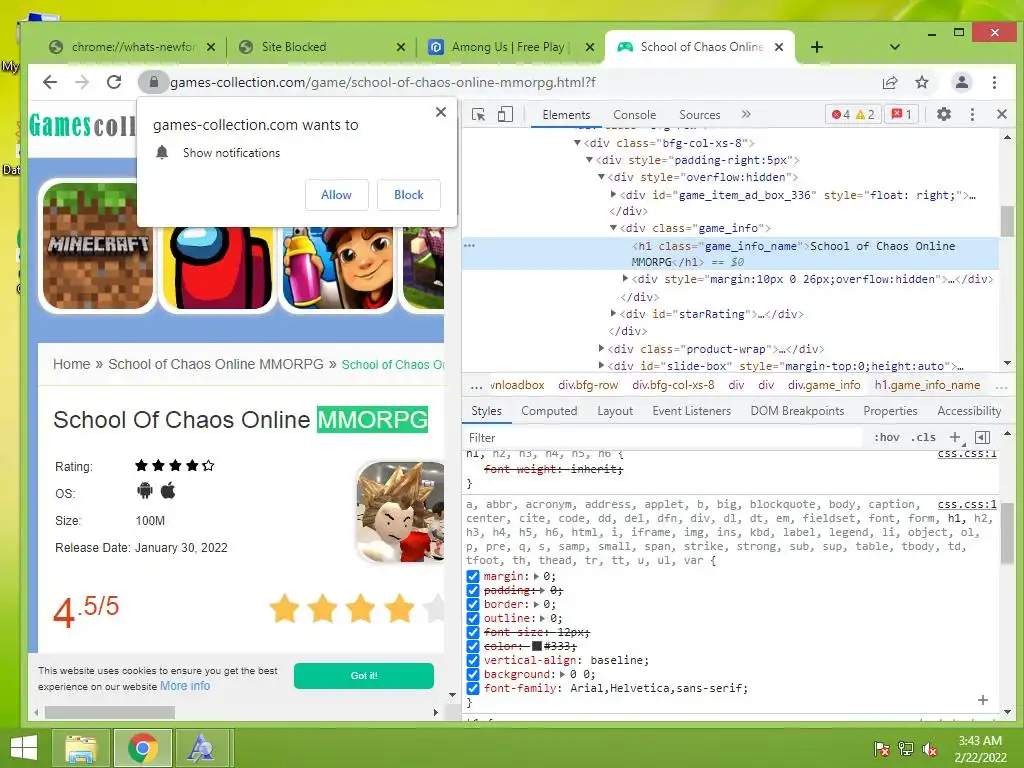1024x768 pixels.
Task: Allow notifications from games-collection.com
Action: click(336, 195)
